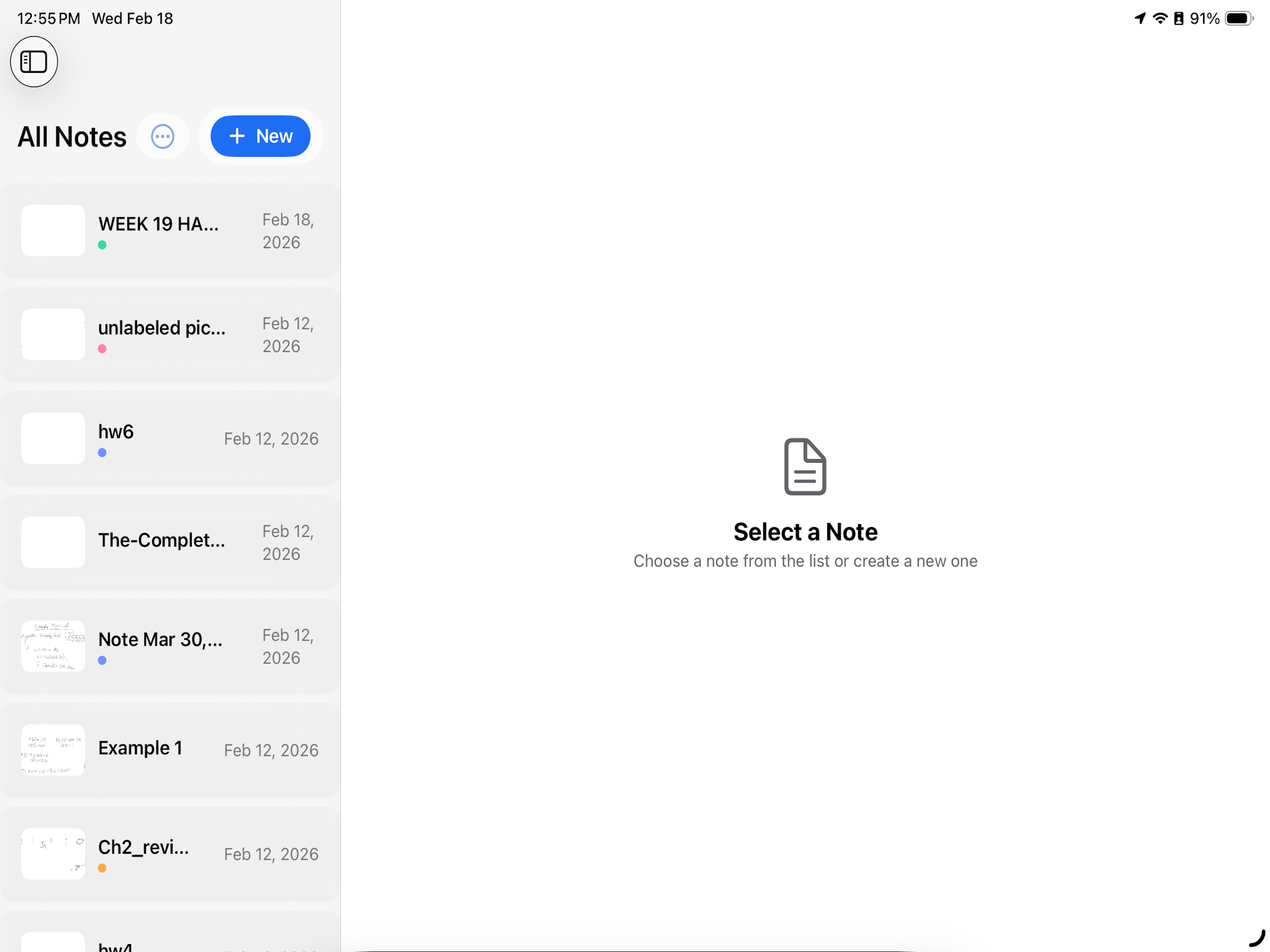Click the green tag dot on WEEK 19 HA

[x=102, y=245]
